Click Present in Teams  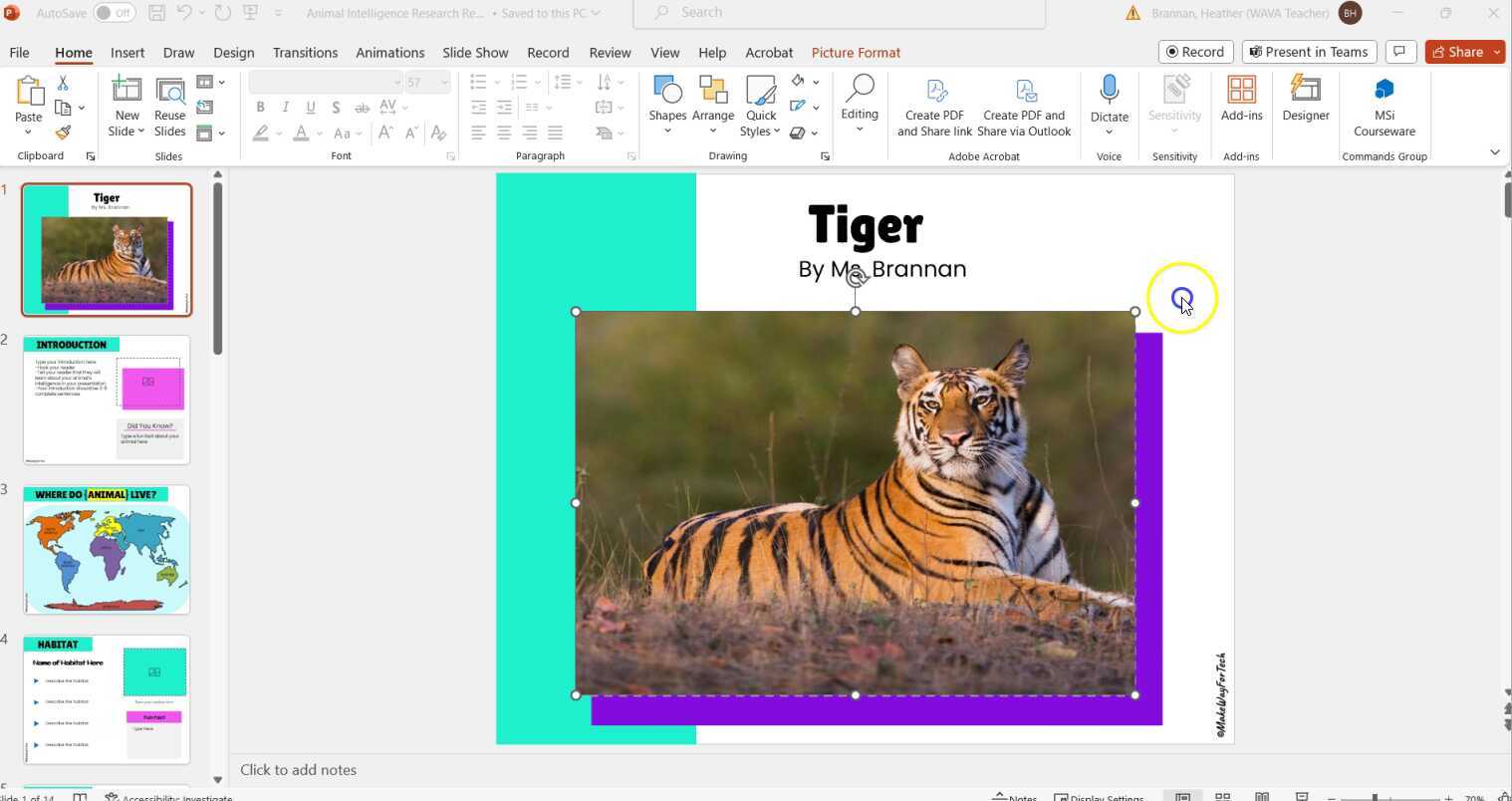(1309, 52)
